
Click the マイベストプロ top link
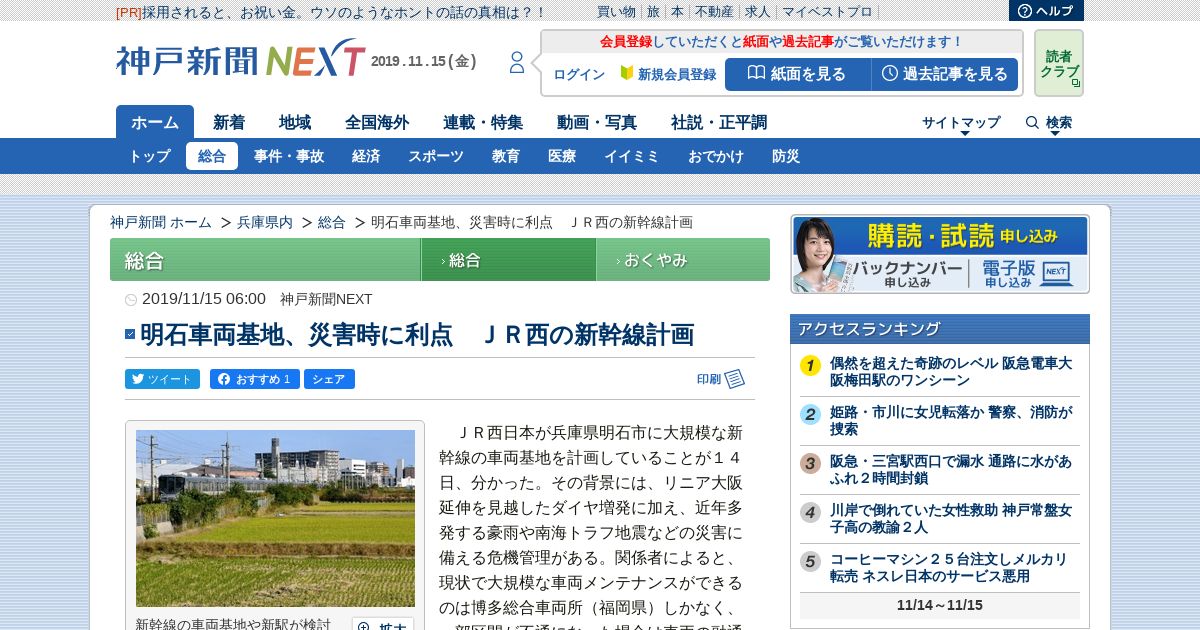[x=827, y=12]
